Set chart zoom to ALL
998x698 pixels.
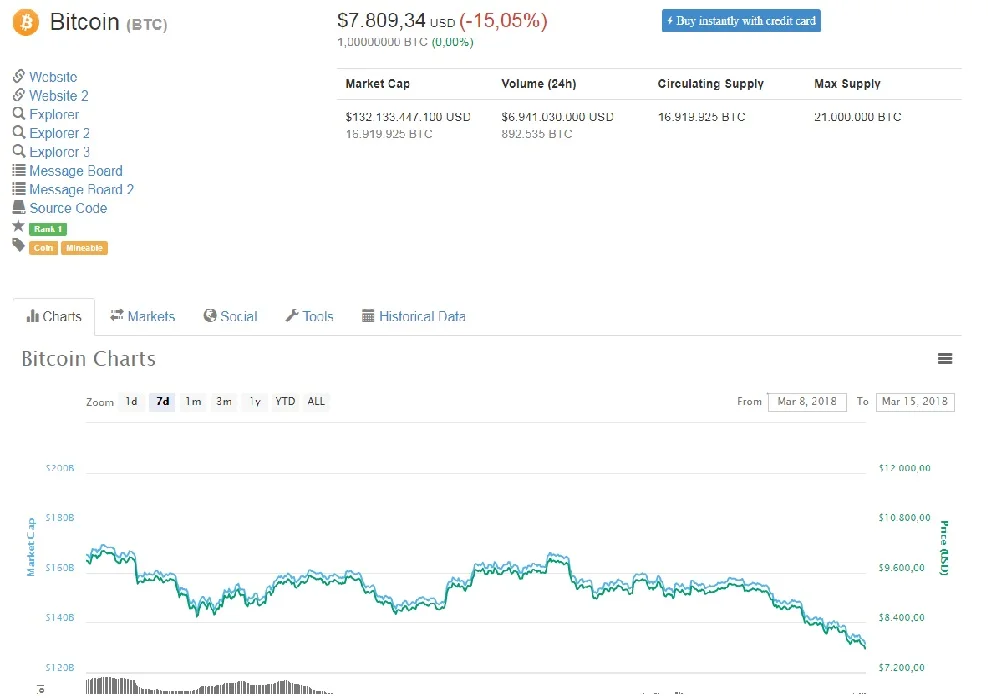coord(316,401)
